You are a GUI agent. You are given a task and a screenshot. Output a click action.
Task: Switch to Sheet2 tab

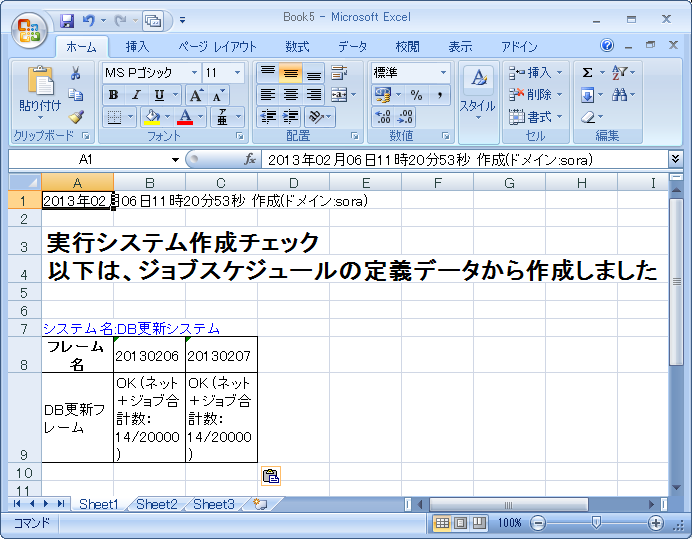pyautogui.click(x=157, y=504)
